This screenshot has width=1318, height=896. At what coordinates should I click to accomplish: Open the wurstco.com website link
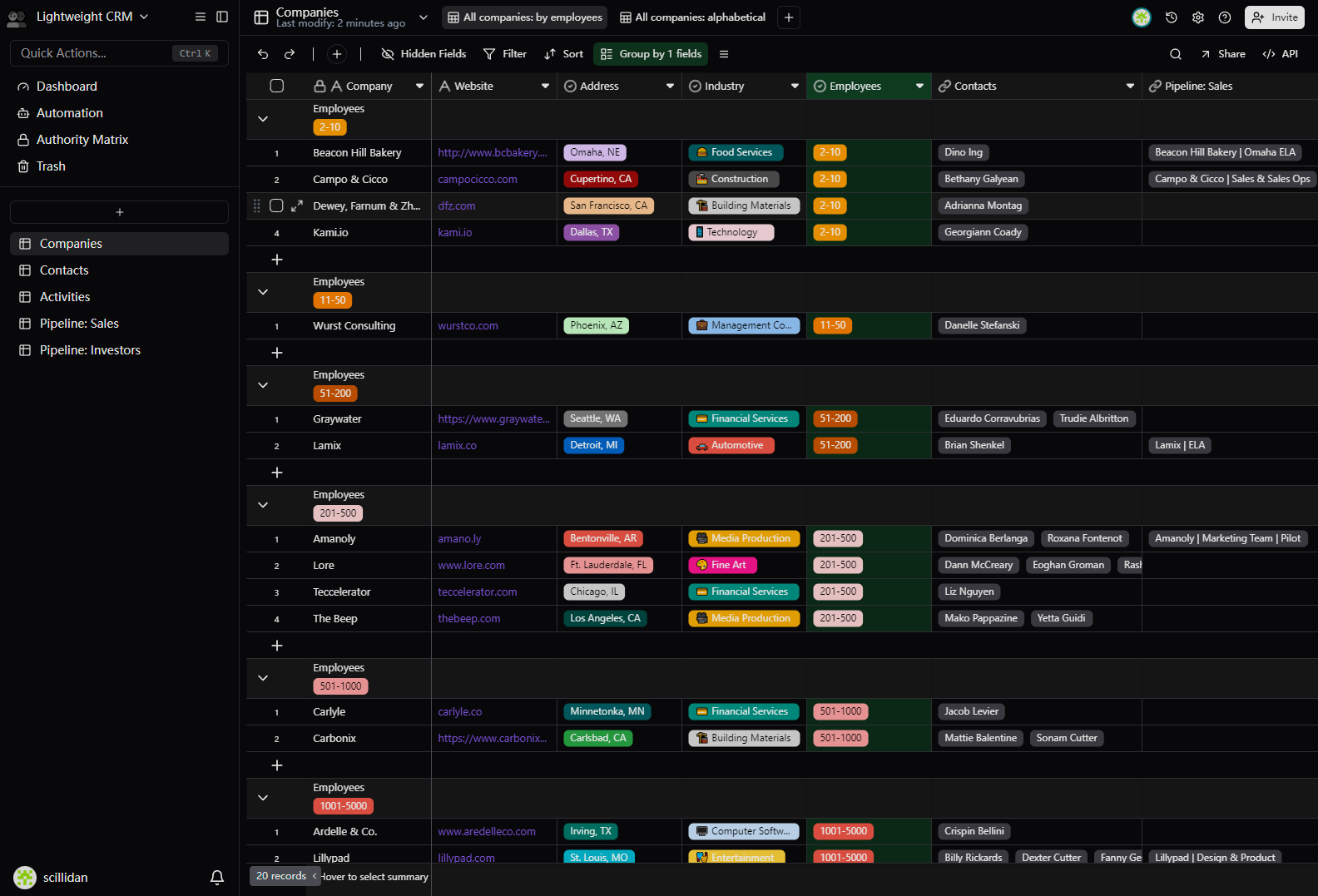pyautogui.click(x=468, y=326)
